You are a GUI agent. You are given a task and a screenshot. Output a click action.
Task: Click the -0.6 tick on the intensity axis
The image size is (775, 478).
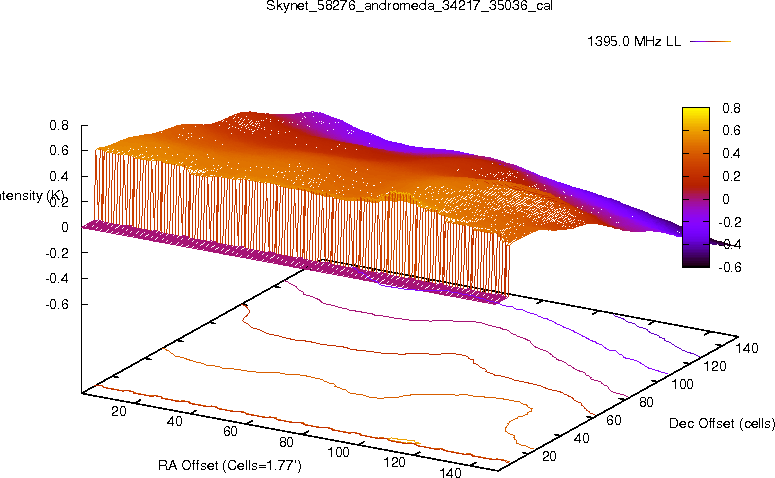coord(57,304)
